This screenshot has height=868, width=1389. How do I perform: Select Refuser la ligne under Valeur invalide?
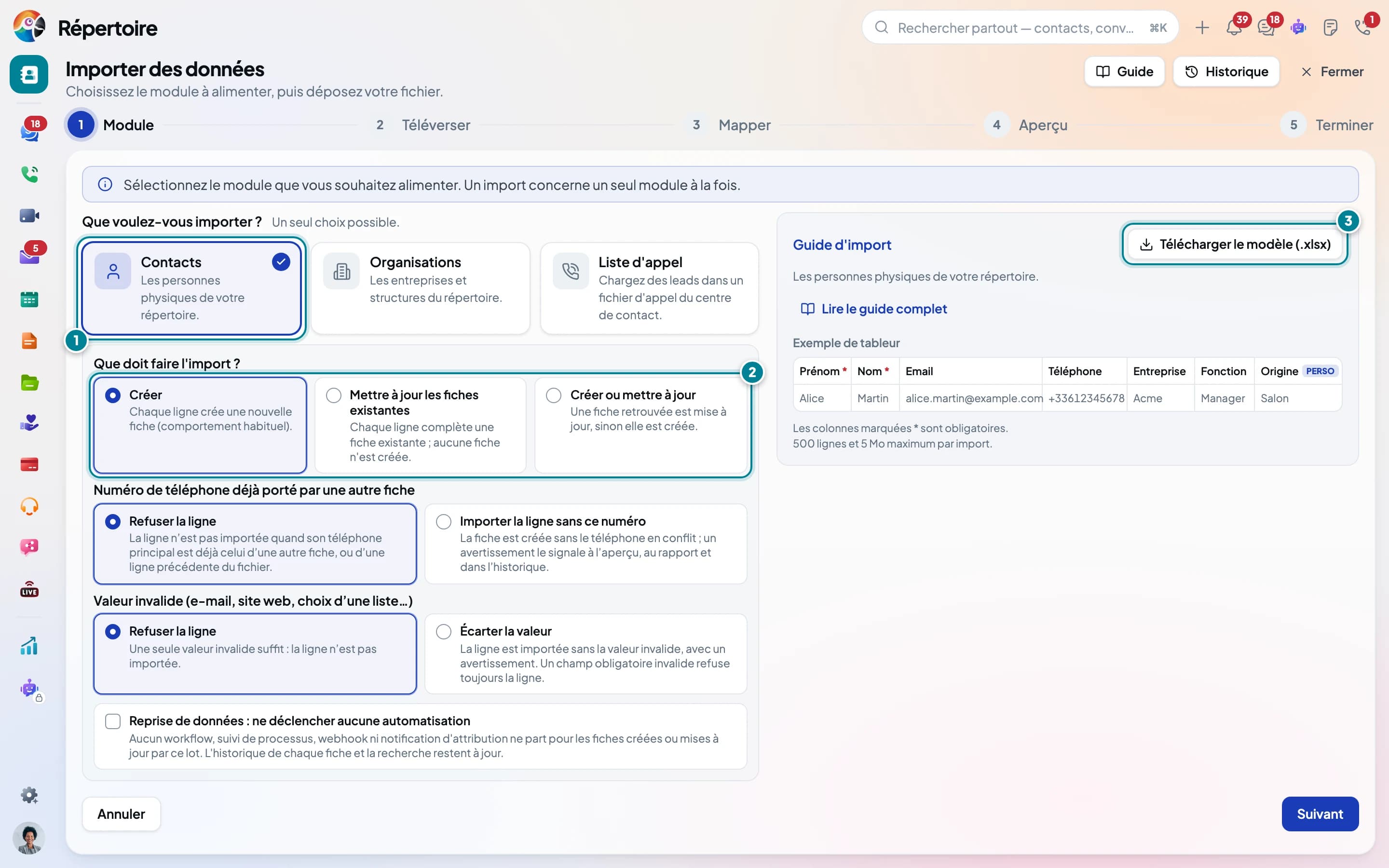[x=255, y=654]
